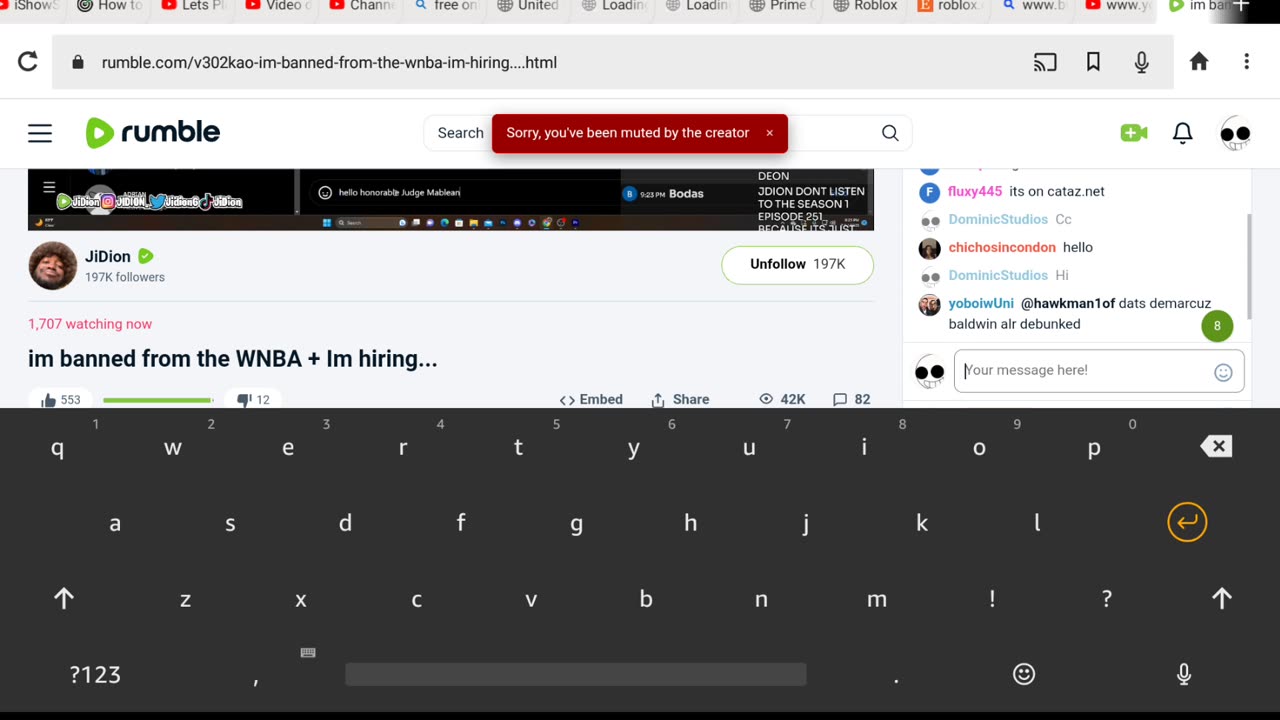Image resolution: width=1280 pixels, height=720 pixels.
Task: Tap the keyboard enter key
Action: click(1187, 522)
